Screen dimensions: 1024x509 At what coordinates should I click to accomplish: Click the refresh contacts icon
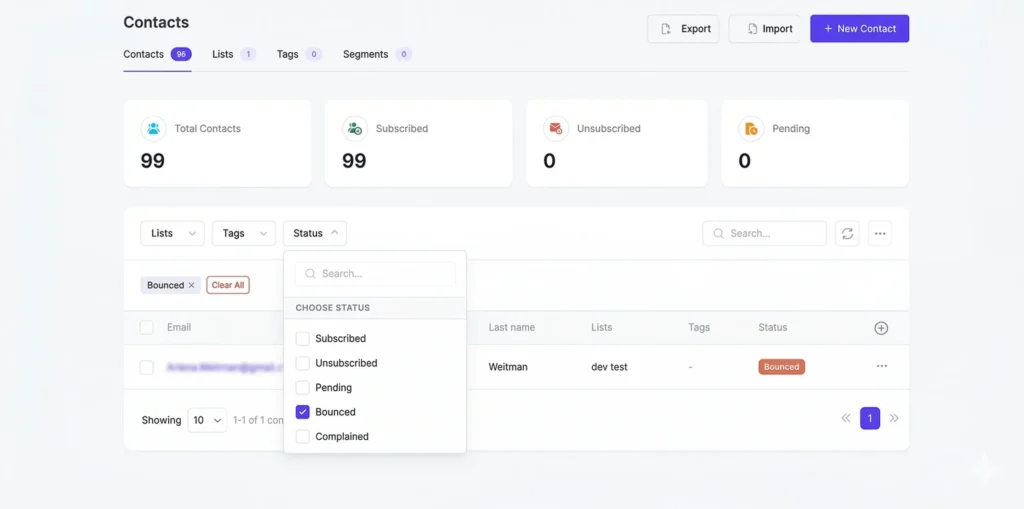pos(847,233)
